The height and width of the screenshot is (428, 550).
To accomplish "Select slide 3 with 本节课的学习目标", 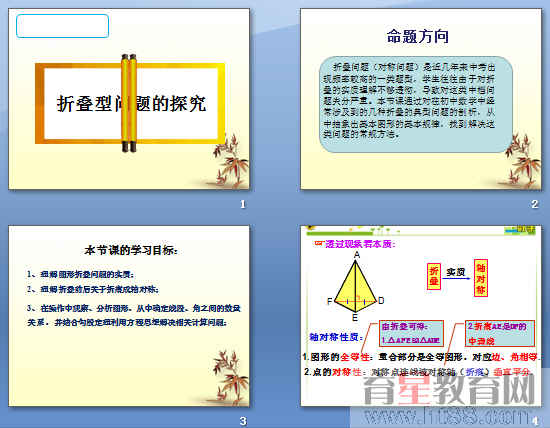I will coord(129,316).
